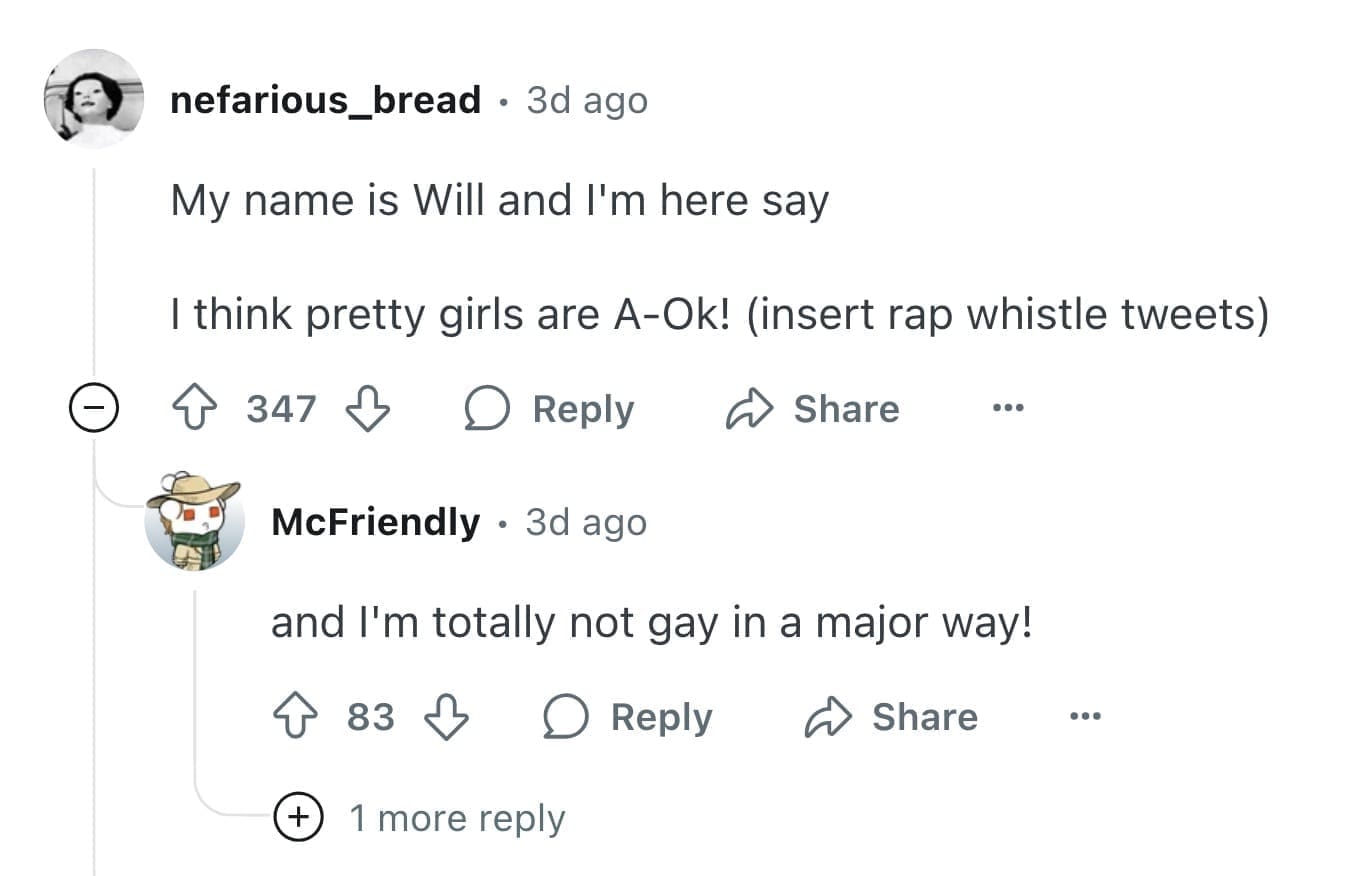Downvote McFriendly's reply
This screenshot has width=1364, height=876.
[447, 718]
